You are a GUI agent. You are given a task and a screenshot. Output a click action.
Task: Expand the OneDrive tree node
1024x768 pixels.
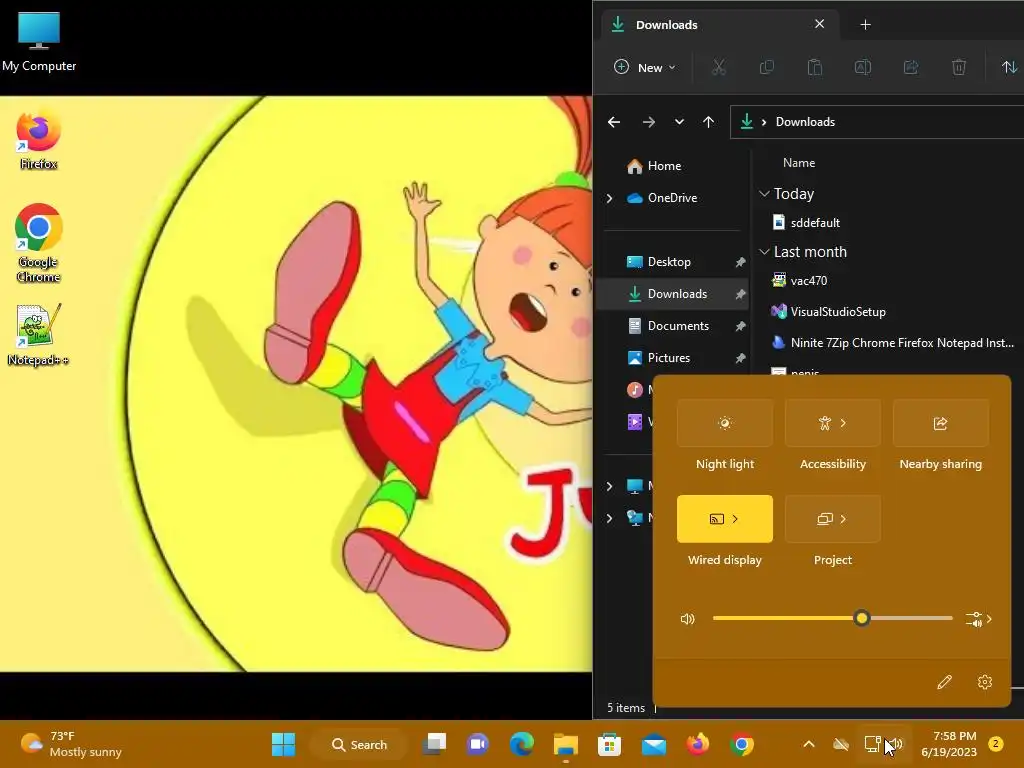609,198
